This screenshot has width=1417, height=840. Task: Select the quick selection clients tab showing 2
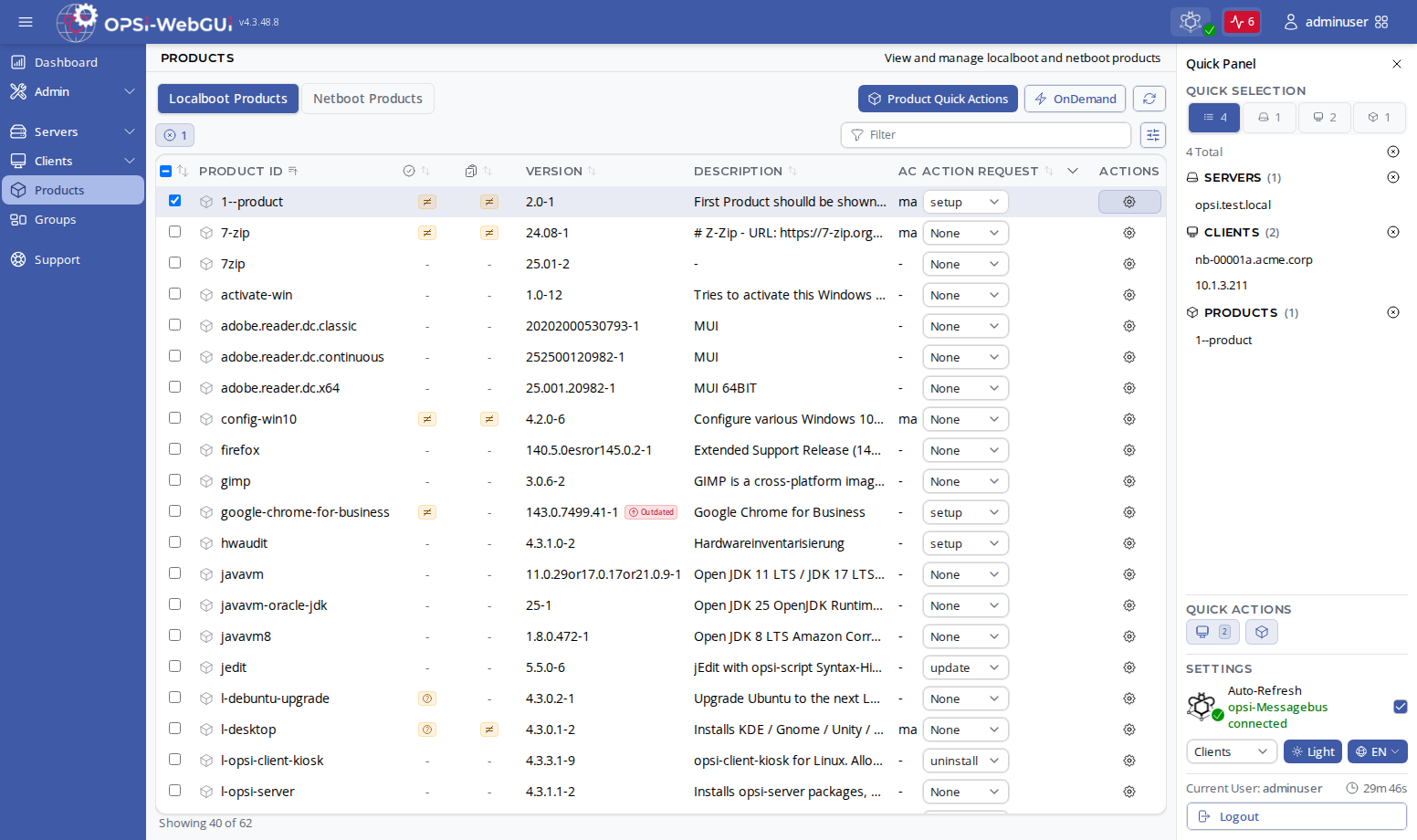pyautogui.click(x=1324, y=117)
